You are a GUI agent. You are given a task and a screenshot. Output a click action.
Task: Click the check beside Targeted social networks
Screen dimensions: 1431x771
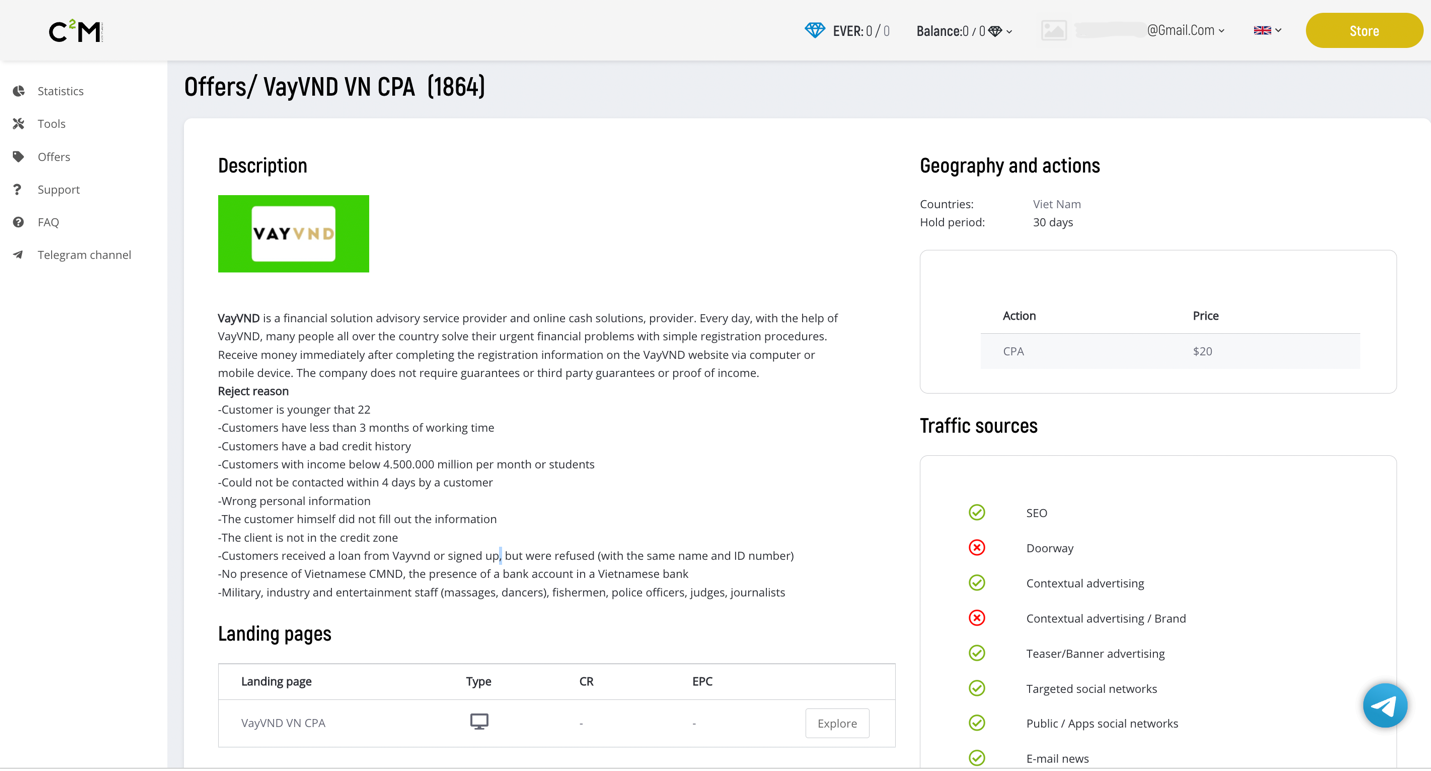[x=977, y=688]
